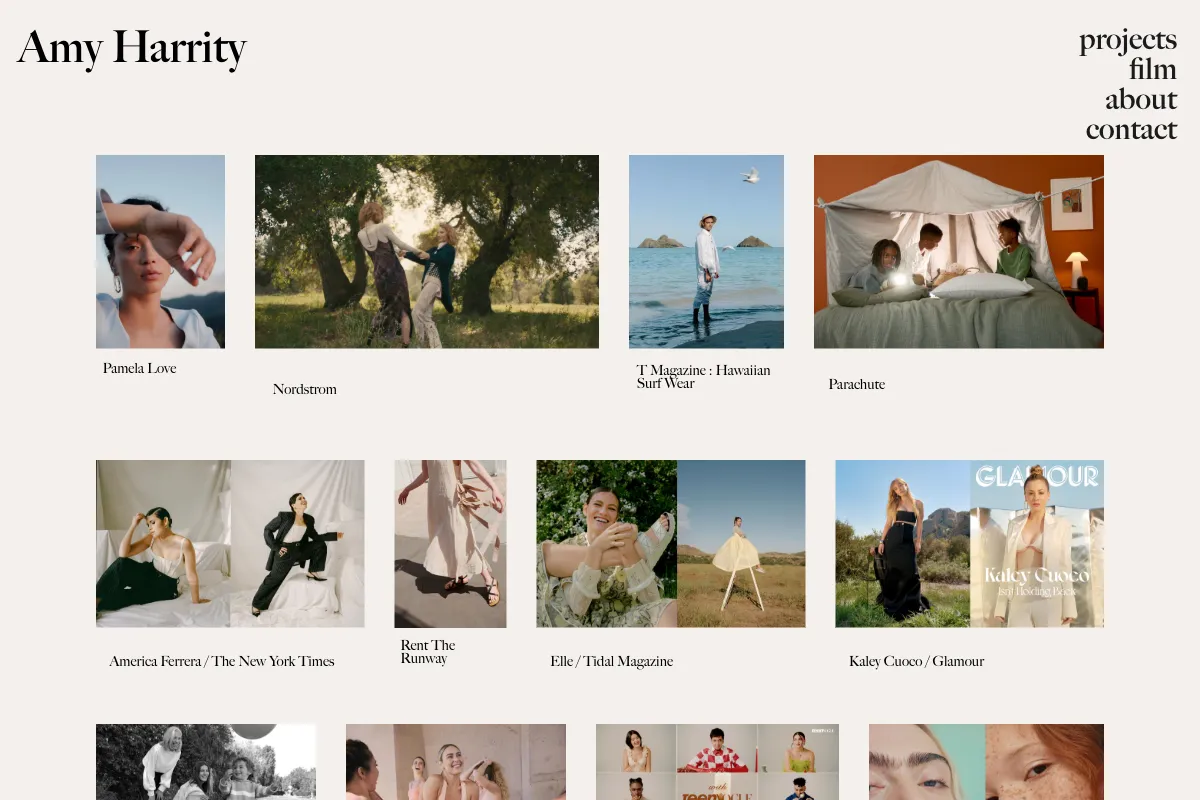The height and width of the screenshot is (800, 1200).
Task: Open the Rent The Runway dress photo
Action: (451, 543)
